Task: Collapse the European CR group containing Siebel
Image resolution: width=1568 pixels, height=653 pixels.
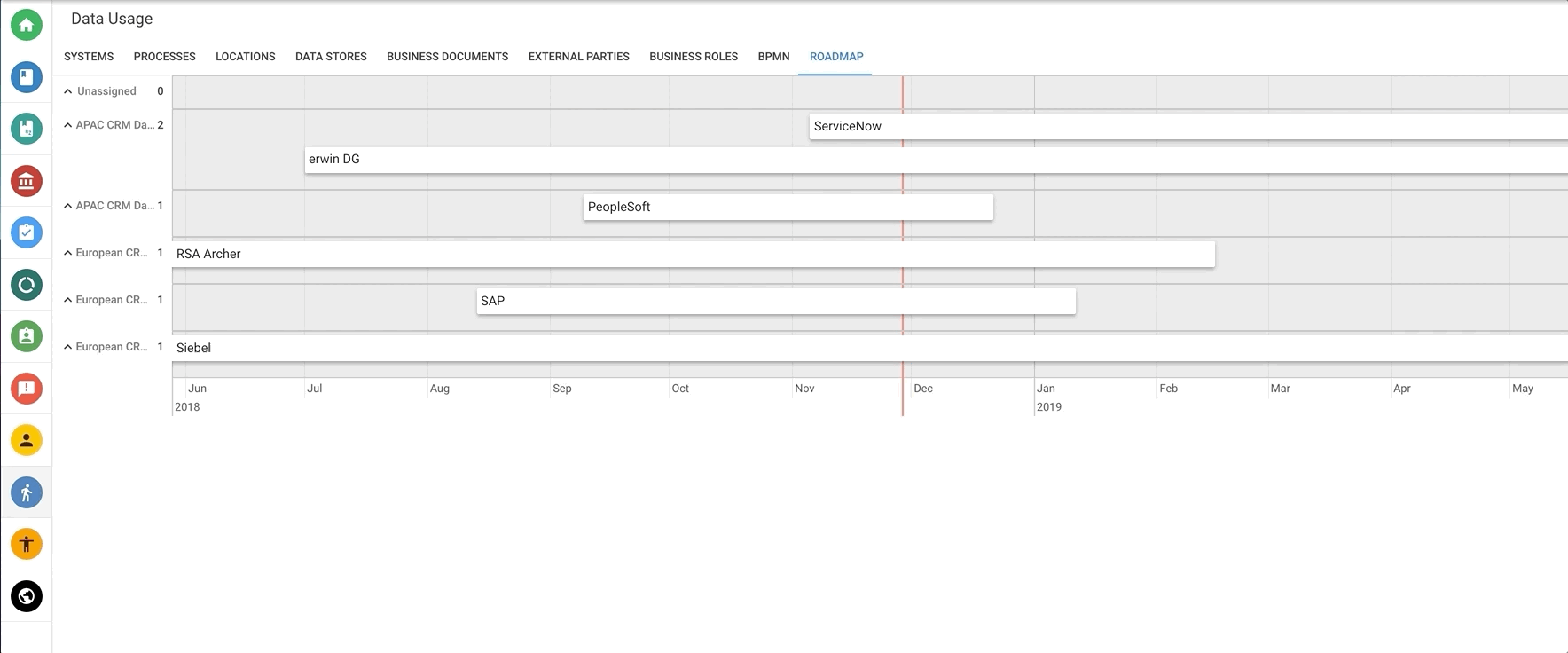Action: pyautogui.click(x=68, y=347)
